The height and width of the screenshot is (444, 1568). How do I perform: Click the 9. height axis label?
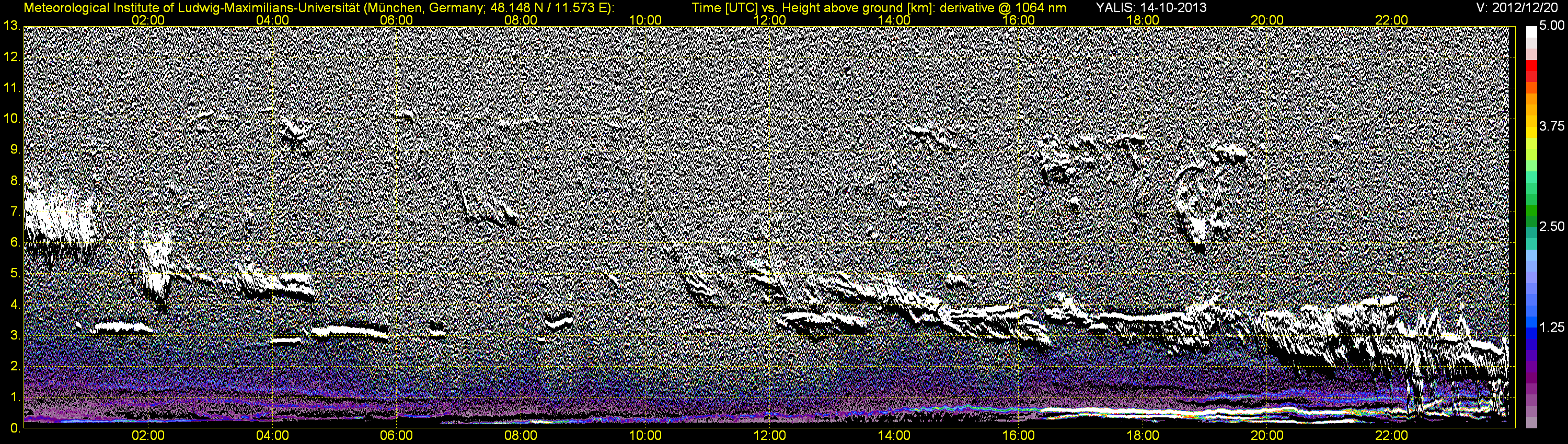[x=15, y=149]
